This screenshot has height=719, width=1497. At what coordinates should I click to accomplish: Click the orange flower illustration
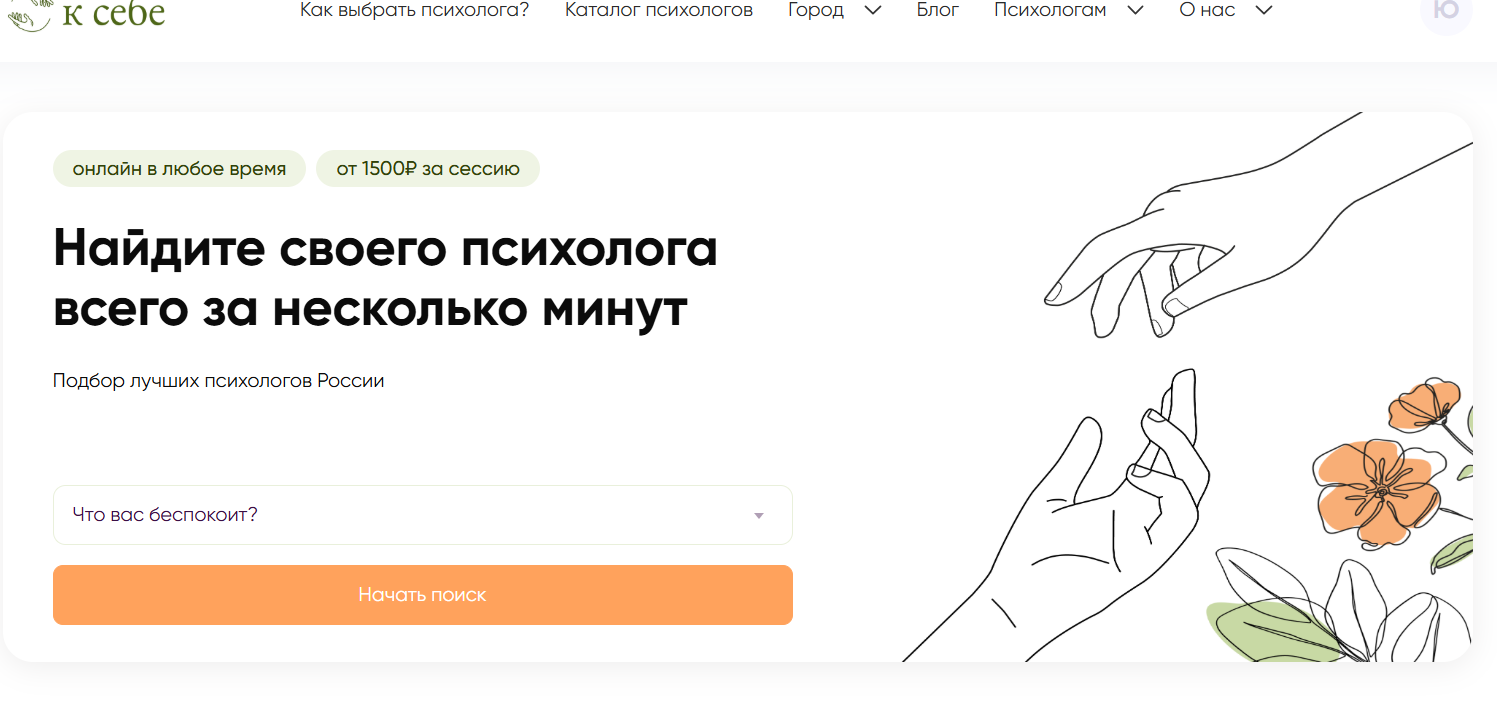(1377, 491)
